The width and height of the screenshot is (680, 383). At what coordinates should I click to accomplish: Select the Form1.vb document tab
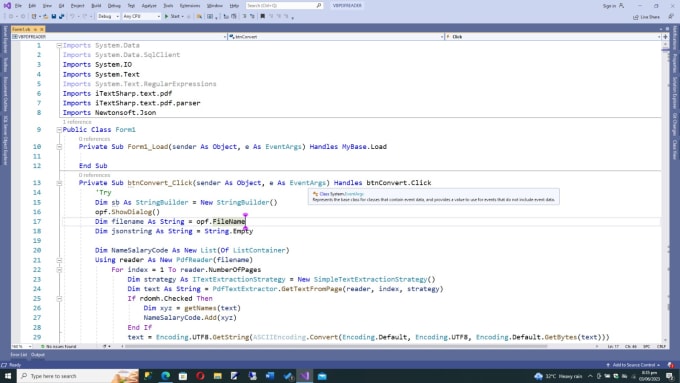(x=21, y=29)
